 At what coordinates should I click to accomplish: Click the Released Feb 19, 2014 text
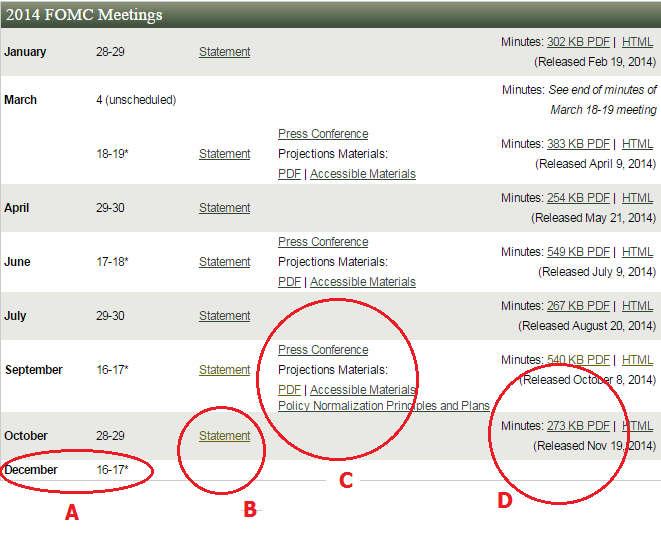tap(595, 62)
